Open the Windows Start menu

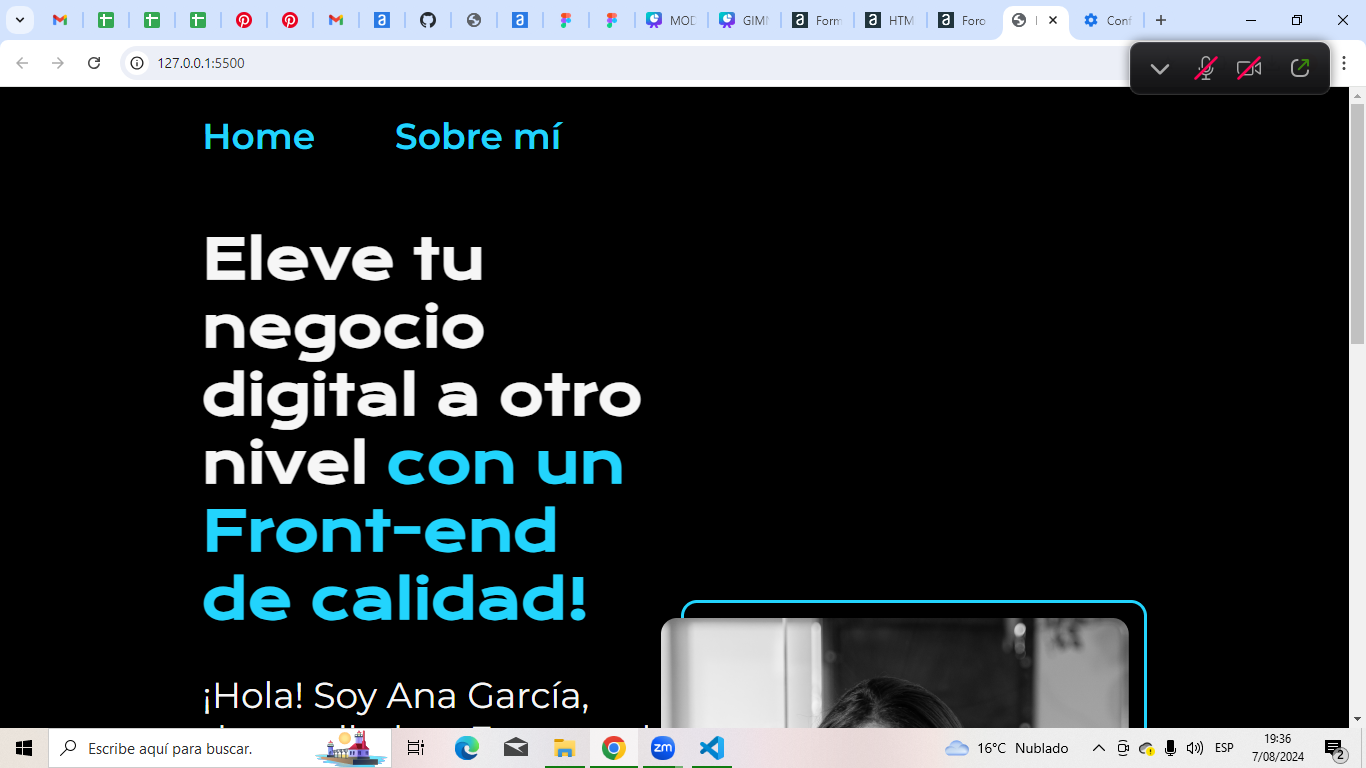(x=24, y=748)
